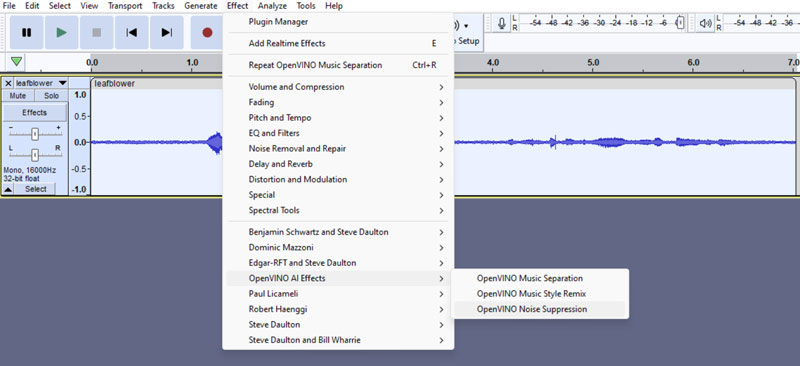The height and width of the screenshot is (366, 800).
Task: Expand the Dominic Mazzoni submenu
Action: point(338,248)
